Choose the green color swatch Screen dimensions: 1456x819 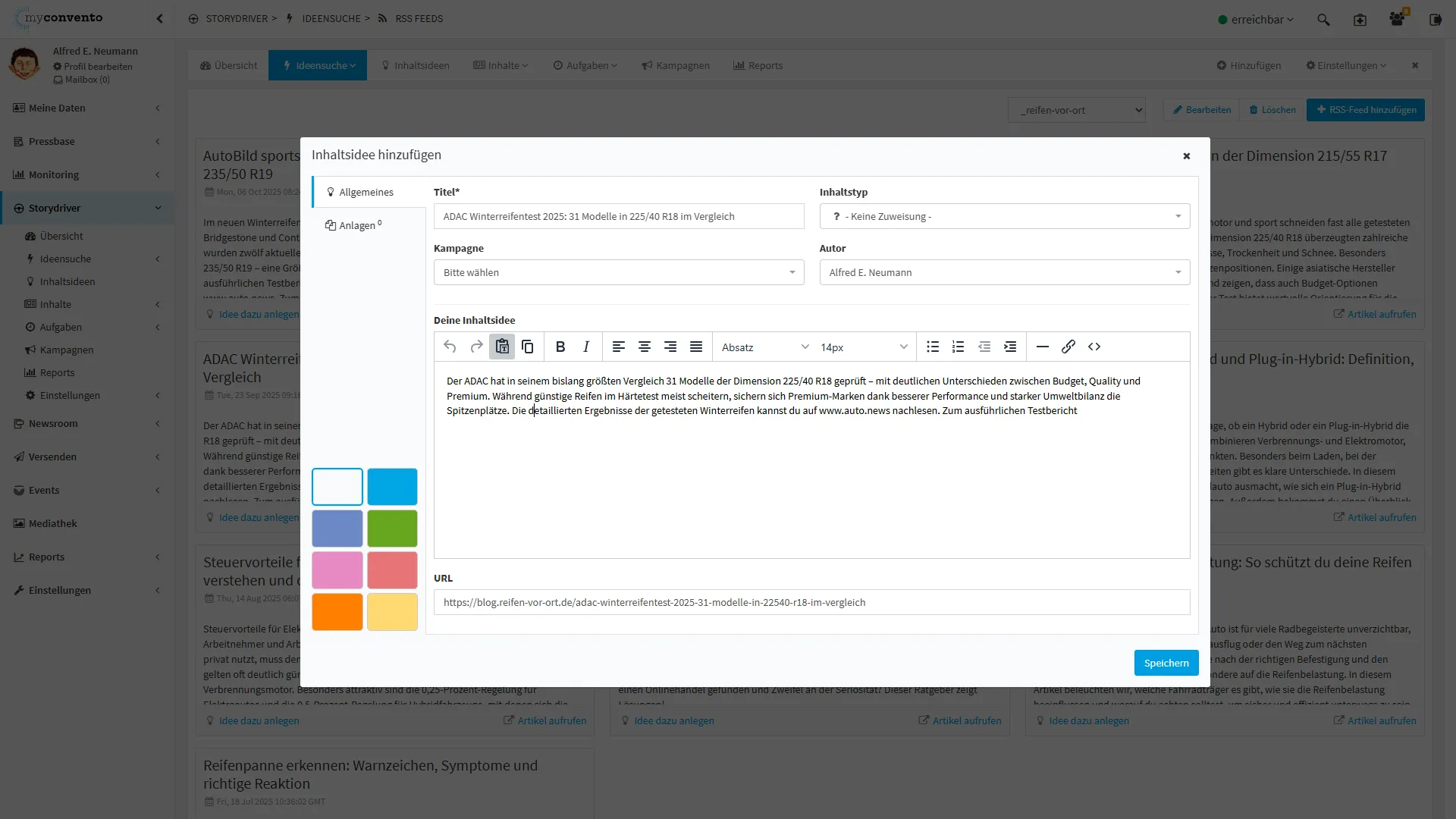392,528
